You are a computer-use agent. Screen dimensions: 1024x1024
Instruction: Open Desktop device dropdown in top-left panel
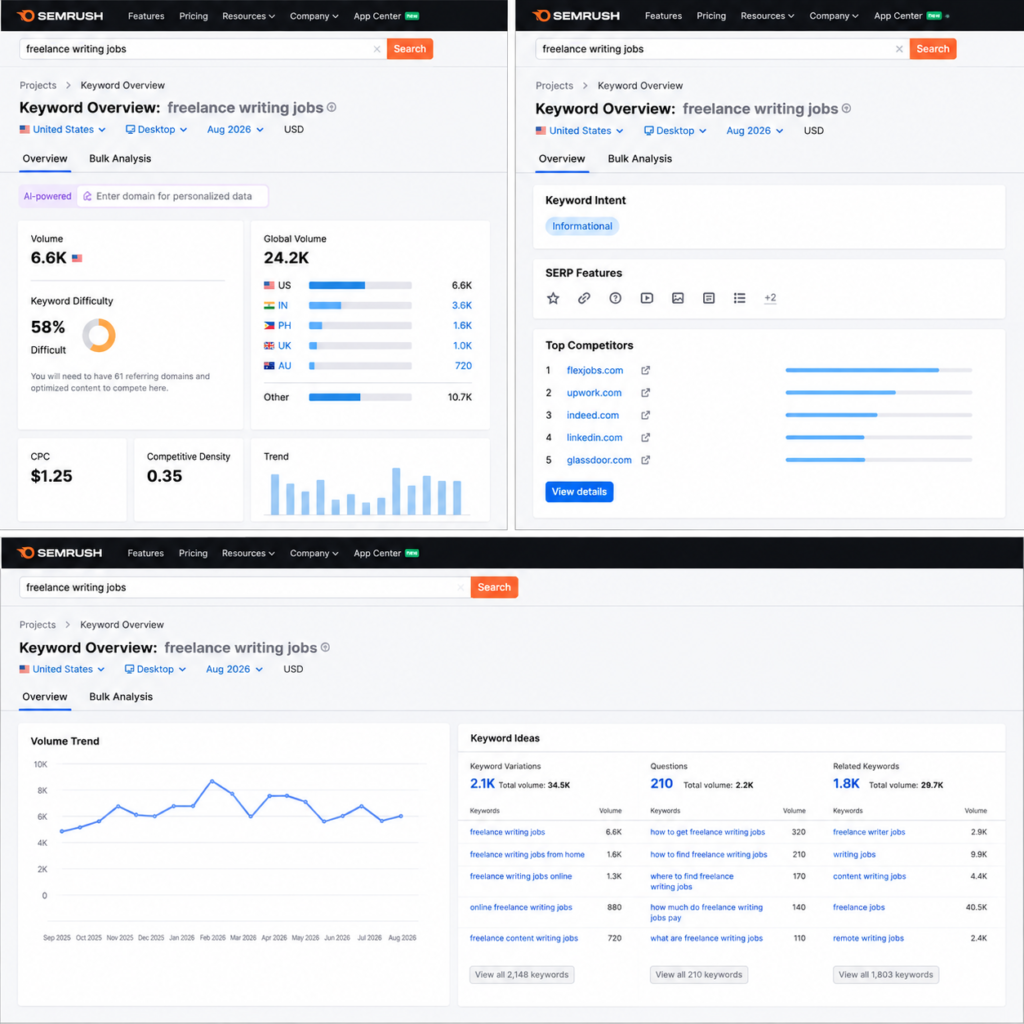click(x=156, y=129)
